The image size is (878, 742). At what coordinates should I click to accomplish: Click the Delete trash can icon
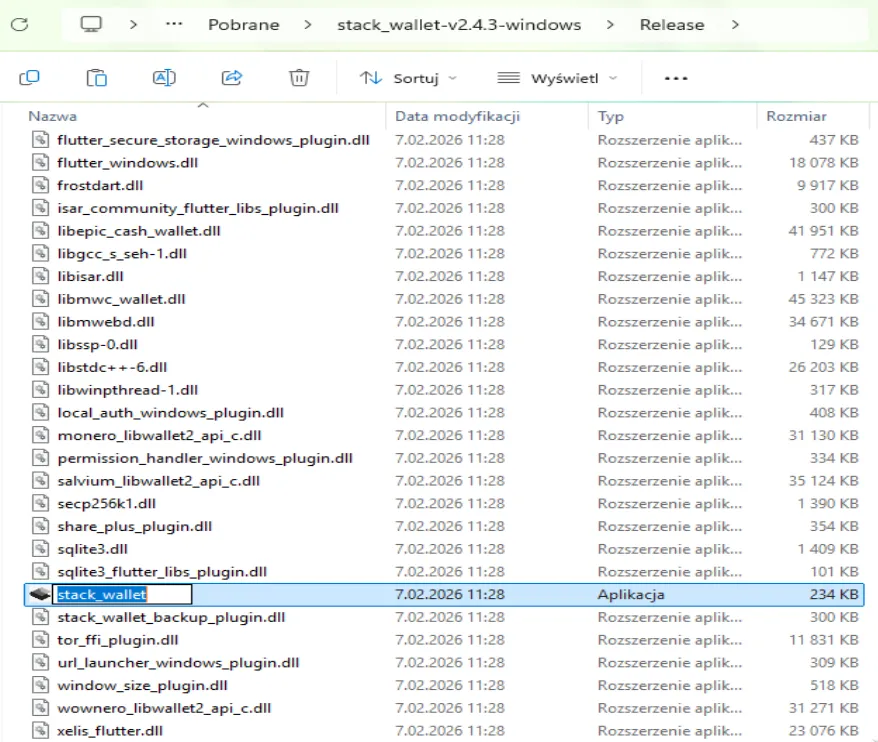pos(299,77)
